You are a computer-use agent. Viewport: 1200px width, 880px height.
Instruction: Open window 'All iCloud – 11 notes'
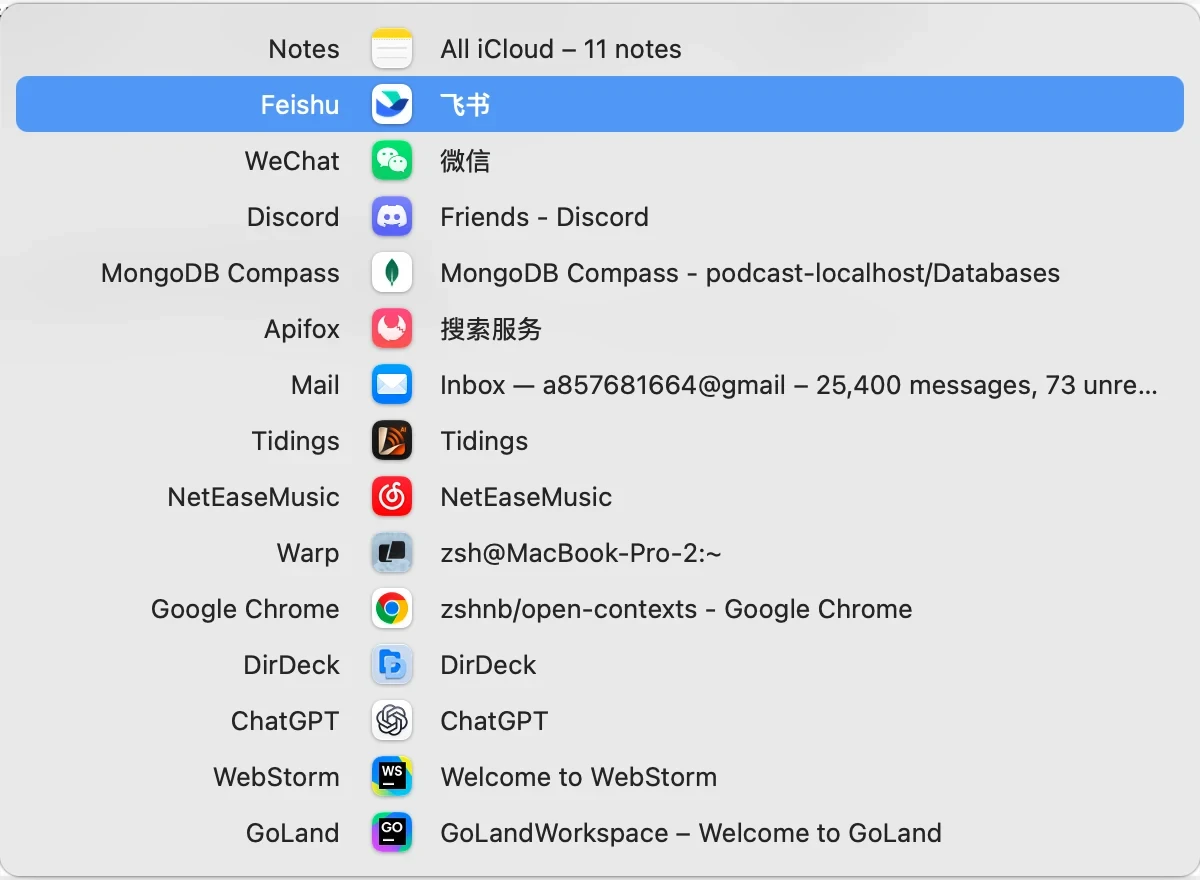(x=561, y=49)
